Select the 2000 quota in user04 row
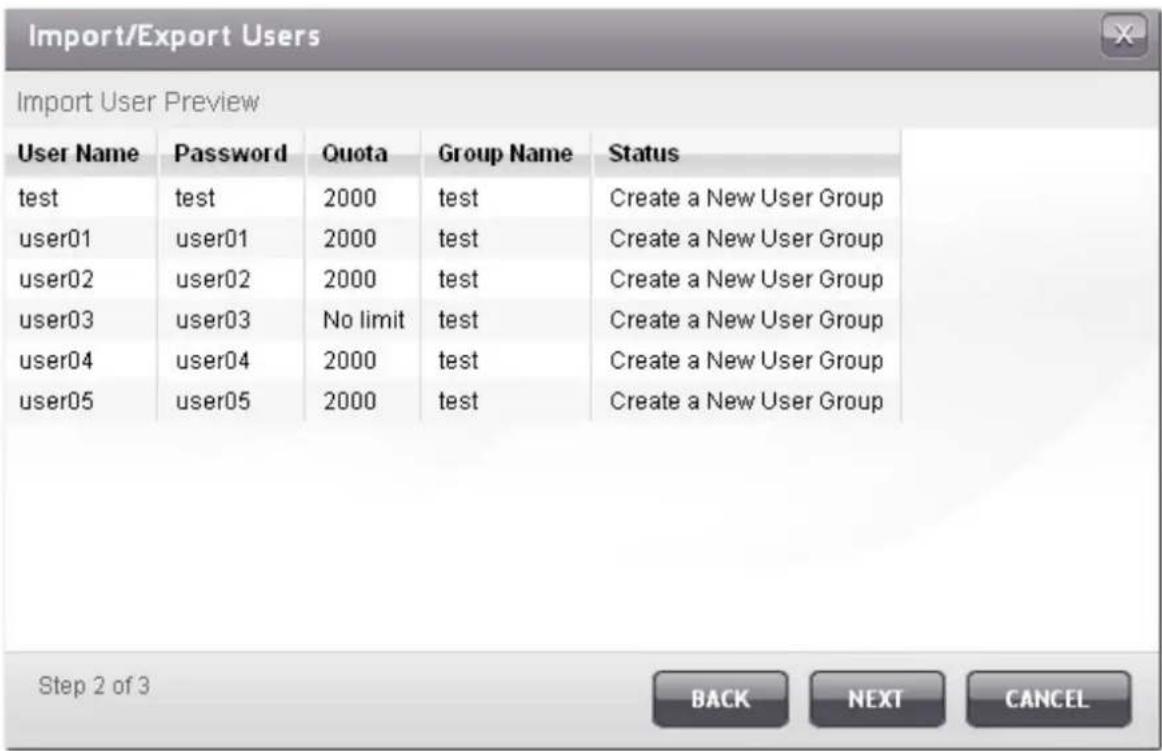Screen dimensions: 1162x751 pos(350,361)
